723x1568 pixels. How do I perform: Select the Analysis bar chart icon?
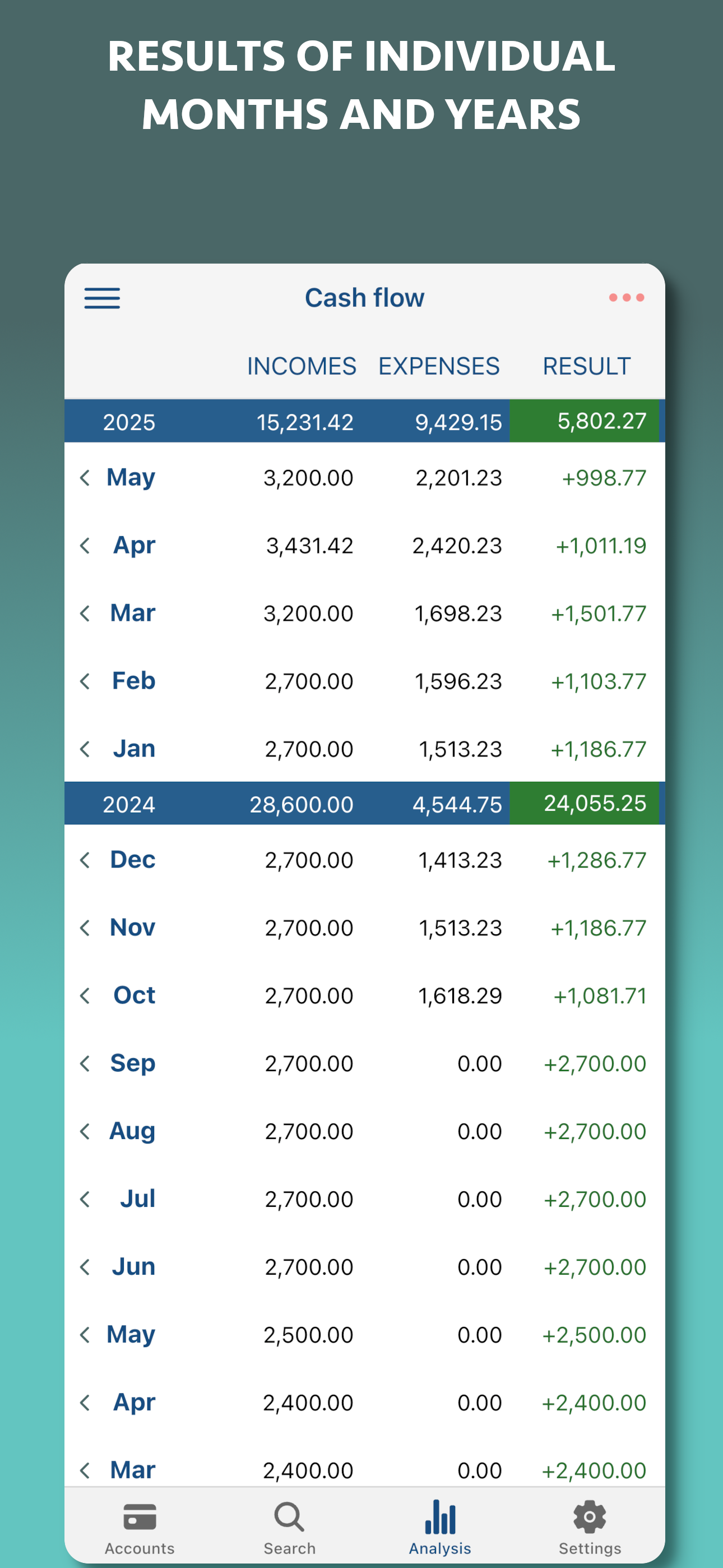point(439,1517)
